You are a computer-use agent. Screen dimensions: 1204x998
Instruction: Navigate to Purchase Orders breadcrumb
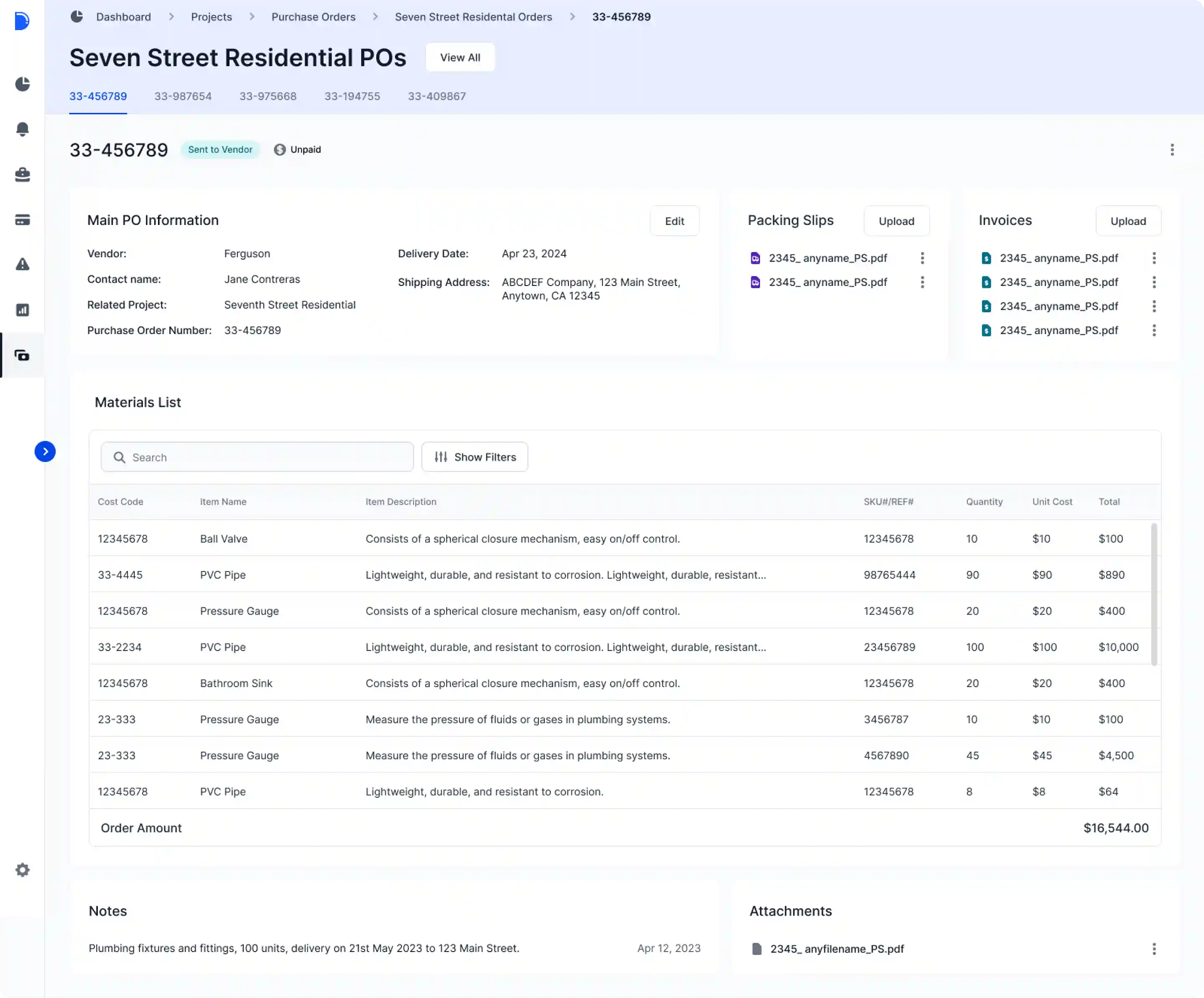tap(313, 17)
